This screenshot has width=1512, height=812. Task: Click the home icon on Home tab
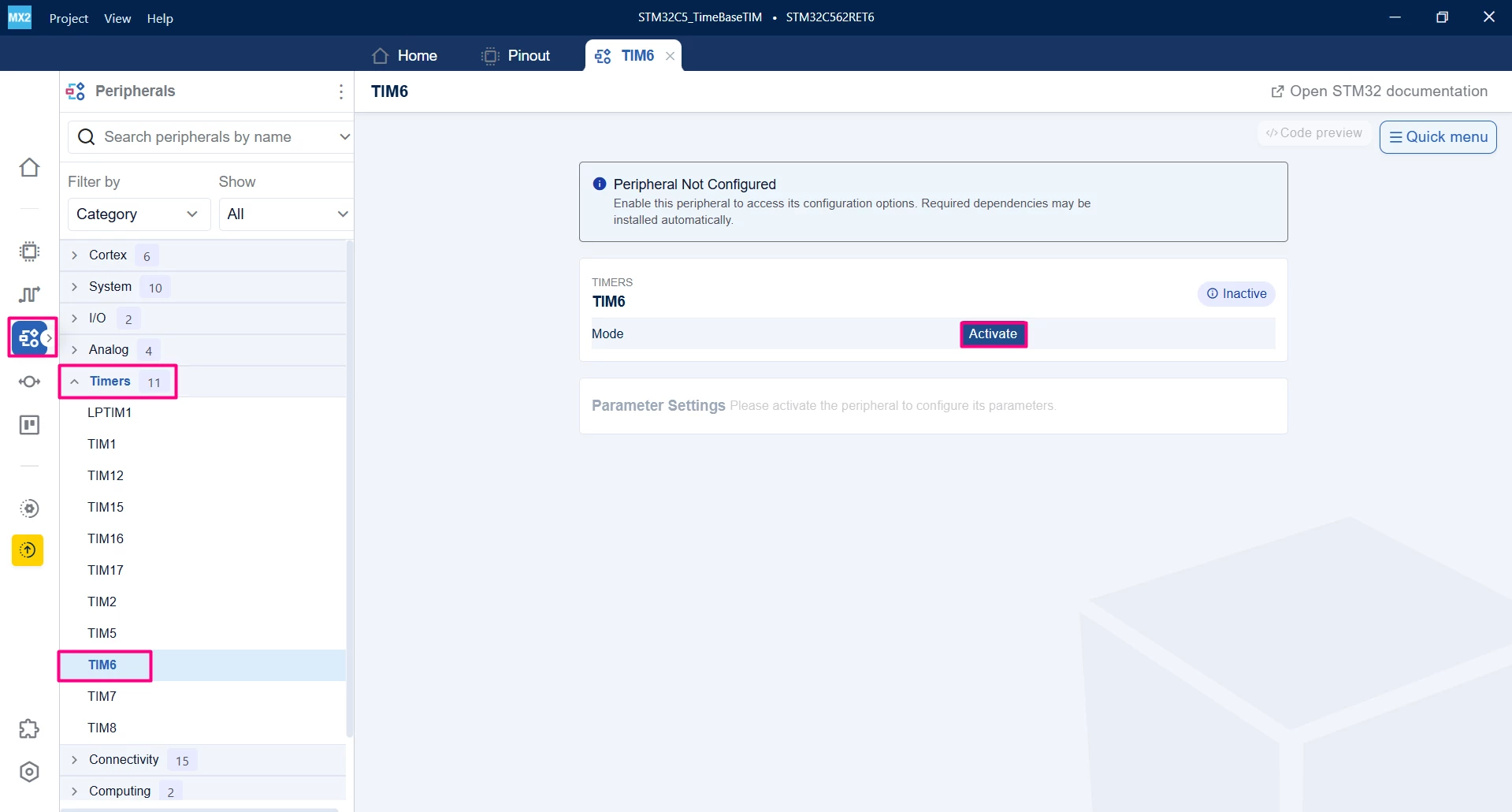pos(381,56)
